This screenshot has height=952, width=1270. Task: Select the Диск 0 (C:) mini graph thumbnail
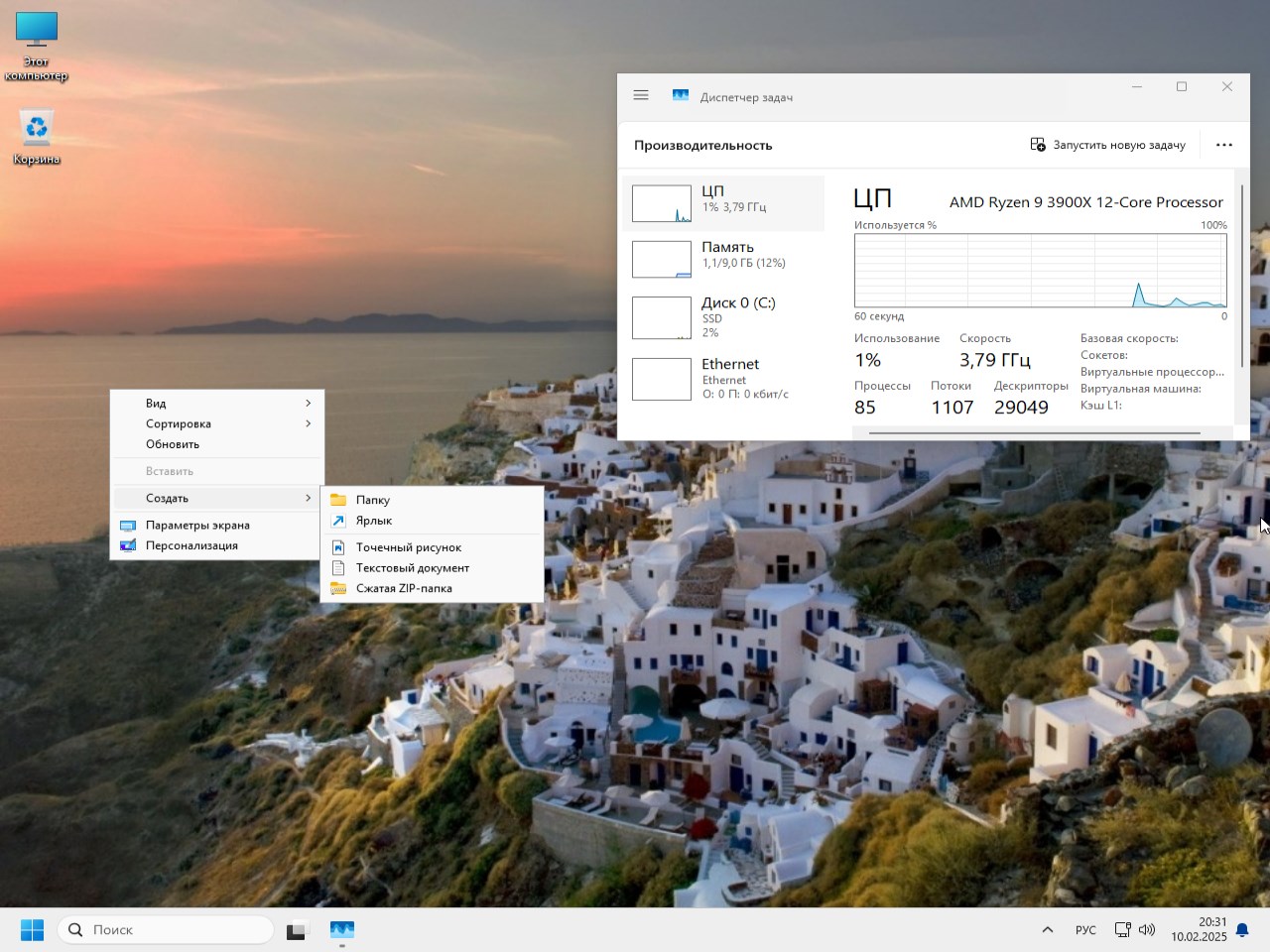click(x=662, y=318)
